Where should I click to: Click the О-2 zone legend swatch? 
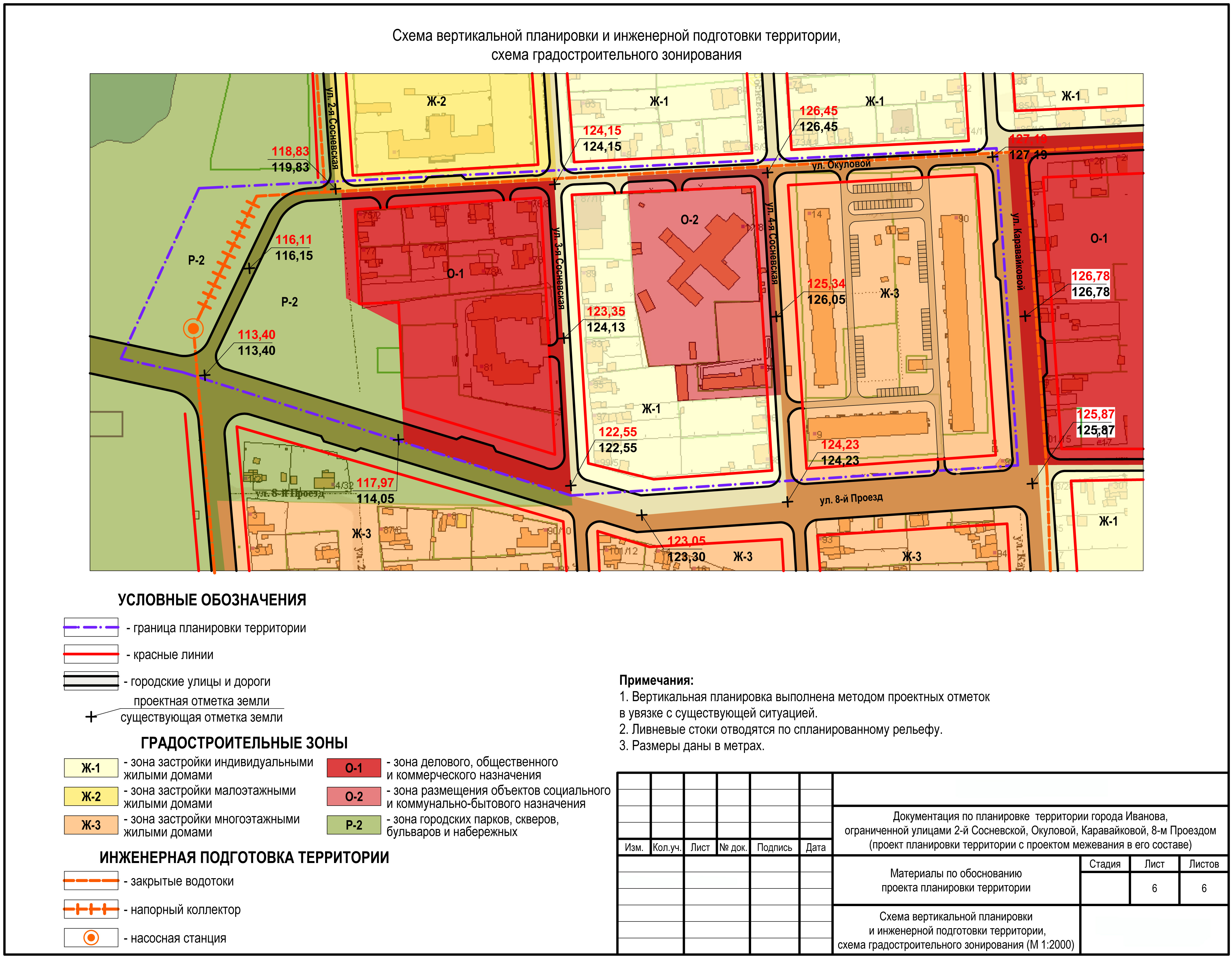(x=354, y=796)
